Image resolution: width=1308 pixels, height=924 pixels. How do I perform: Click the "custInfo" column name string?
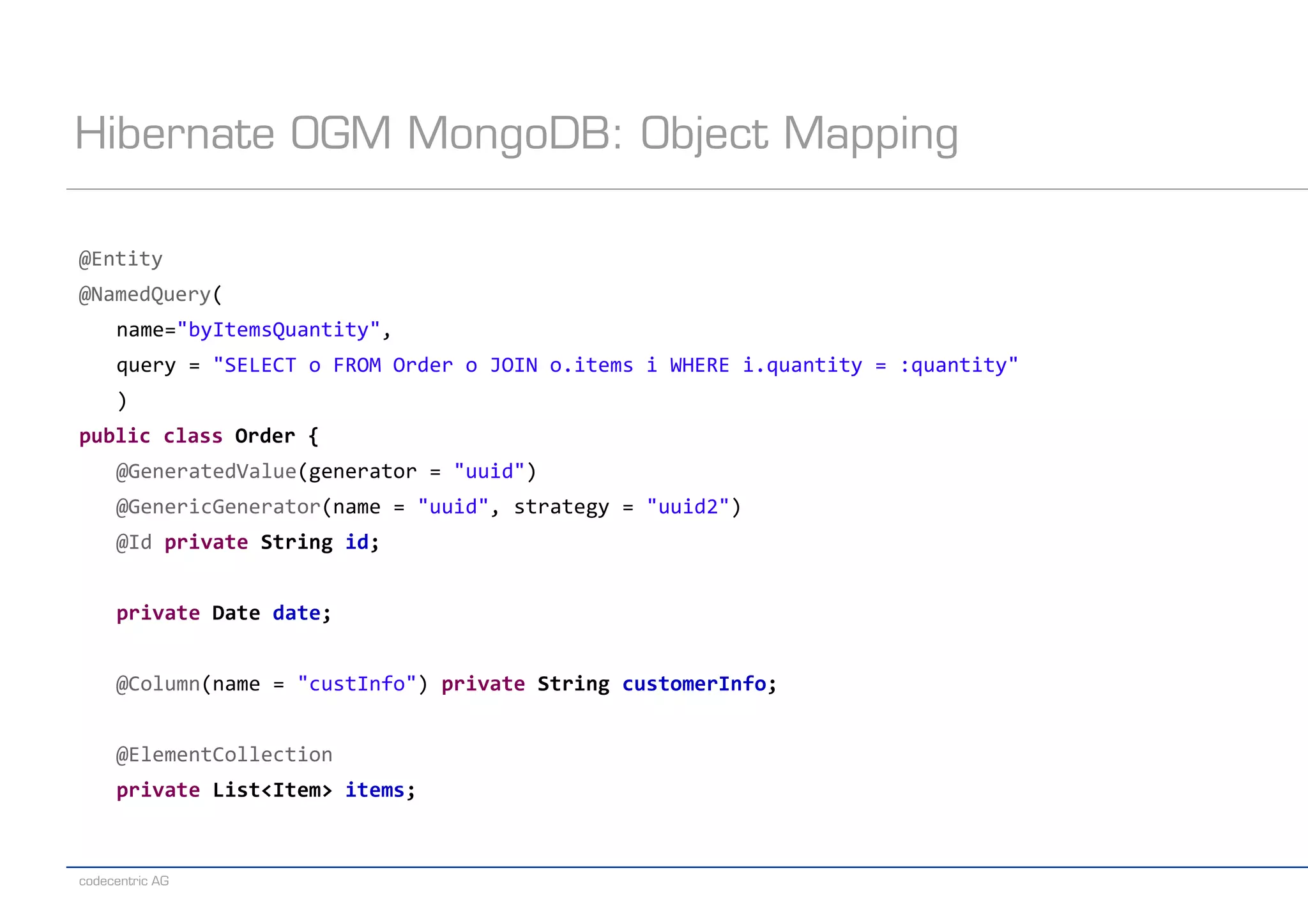point(357,684)
